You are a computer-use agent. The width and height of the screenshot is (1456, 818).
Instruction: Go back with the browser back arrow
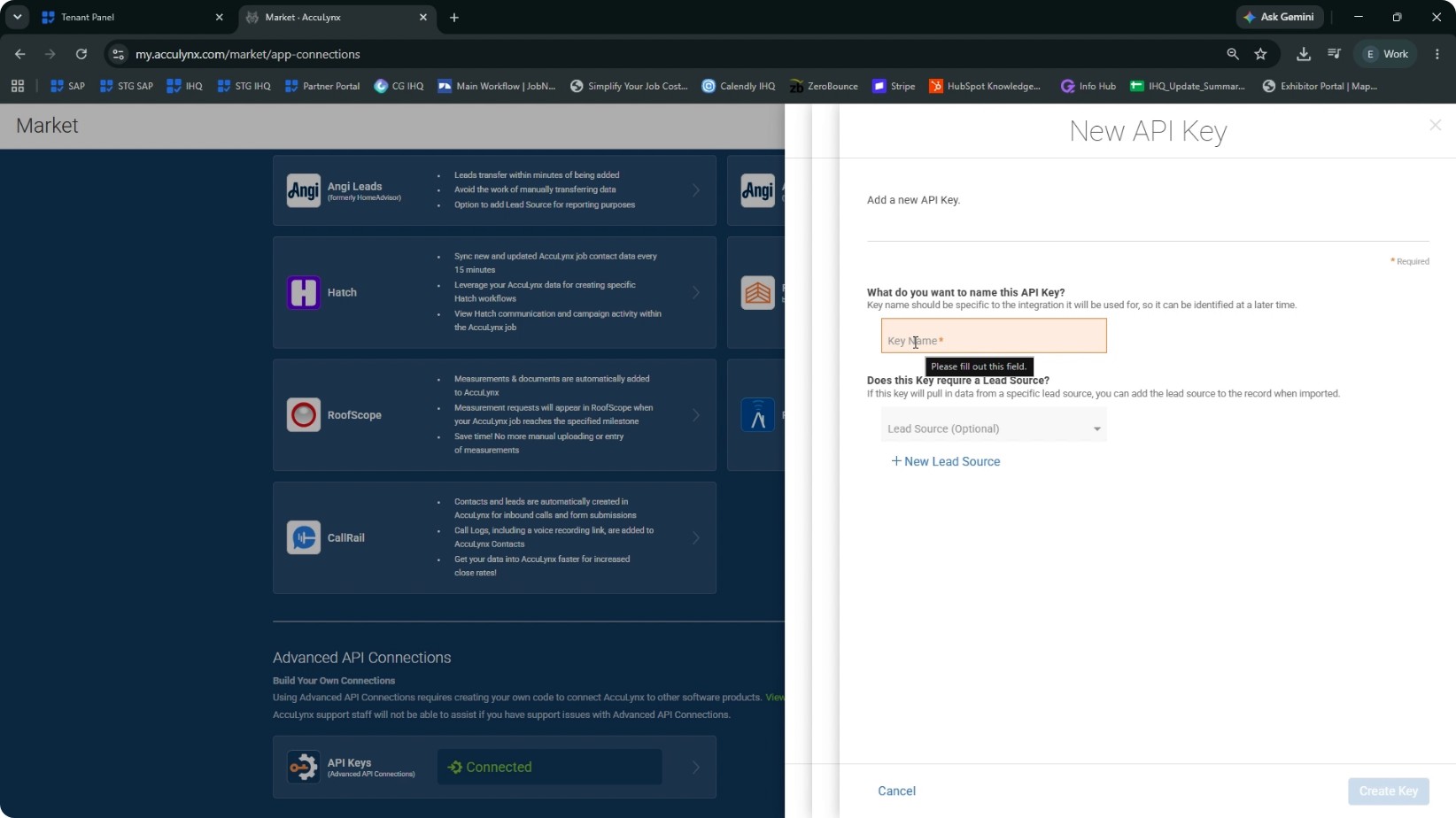tap(19, 54)
